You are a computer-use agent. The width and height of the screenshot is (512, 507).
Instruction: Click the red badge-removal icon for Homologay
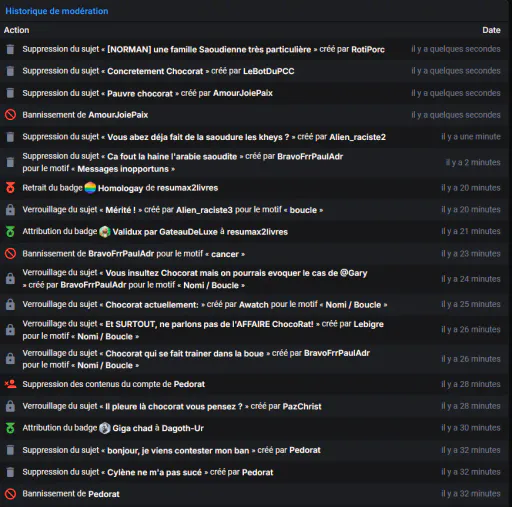click(x=10, y=188)
